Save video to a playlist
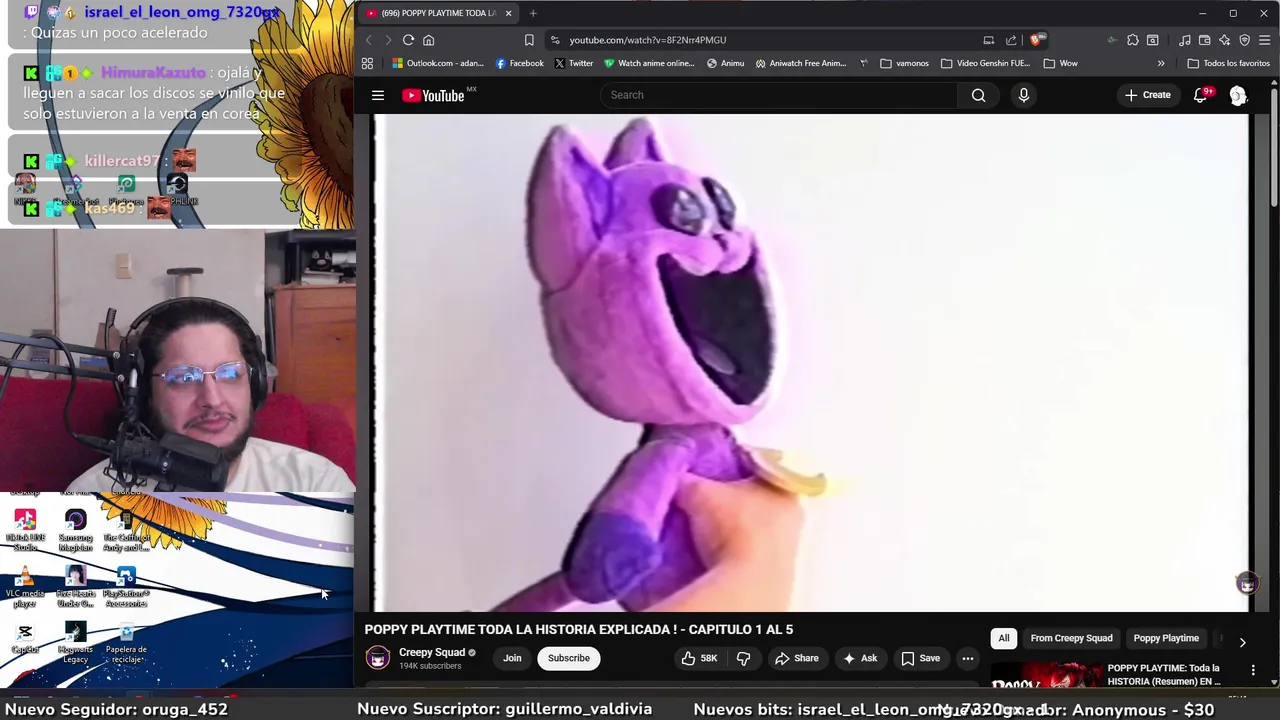Viewport: 1280px width, 720px height. (921, 658)
